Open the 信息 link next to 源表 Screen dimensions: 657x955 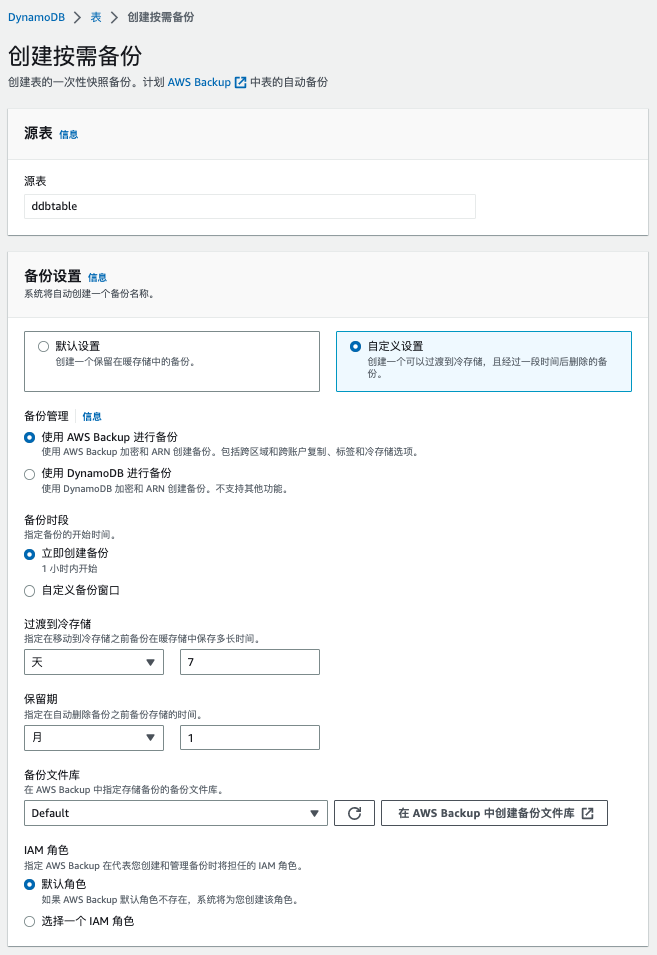pos(68,135)
